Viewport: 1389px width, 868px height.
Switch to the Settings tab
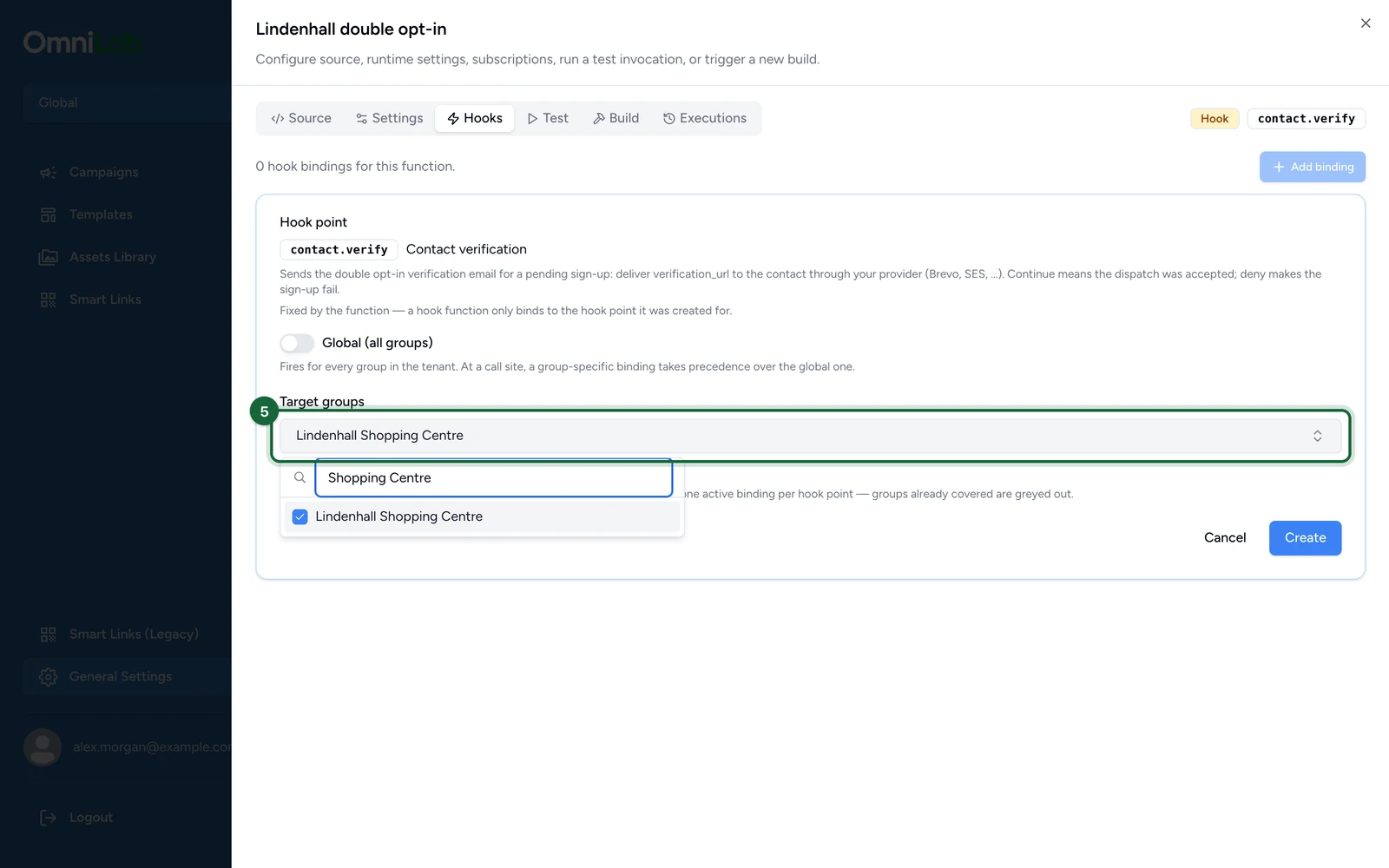click(x=389, y=118)
